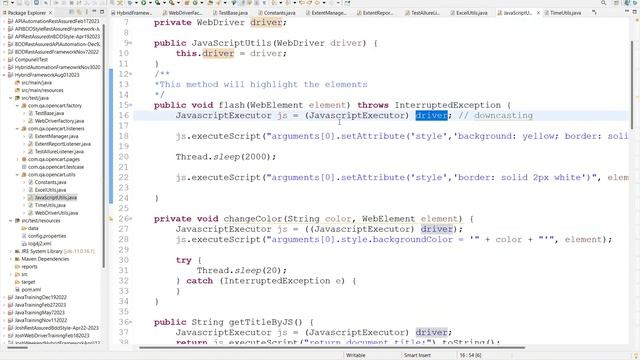Minimize the Package Explorer view
The width and height of the screenshot is (640, 360).
point(94,12)
